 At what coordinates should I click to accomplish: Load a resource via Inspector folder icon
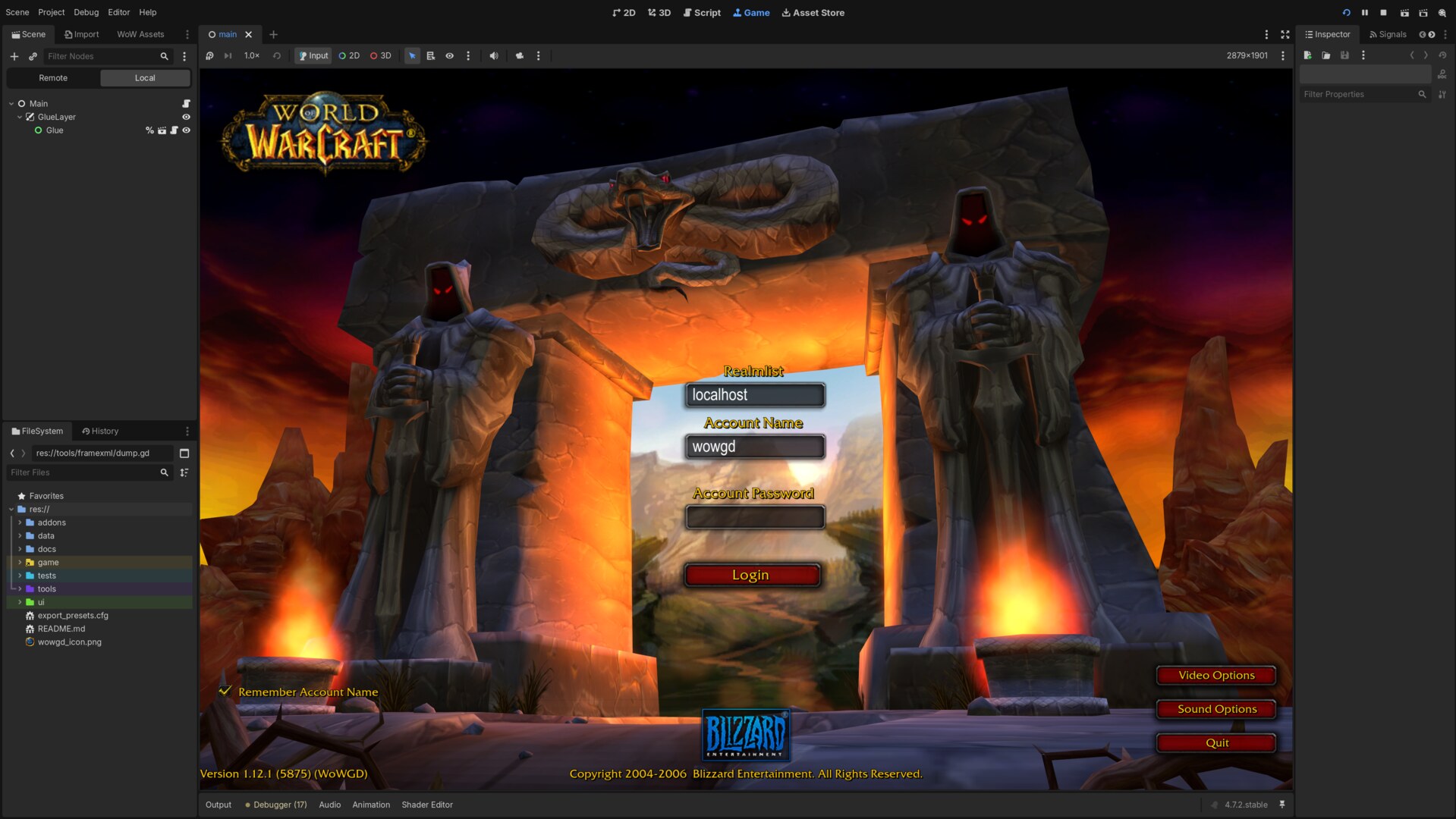[1325, 55]
